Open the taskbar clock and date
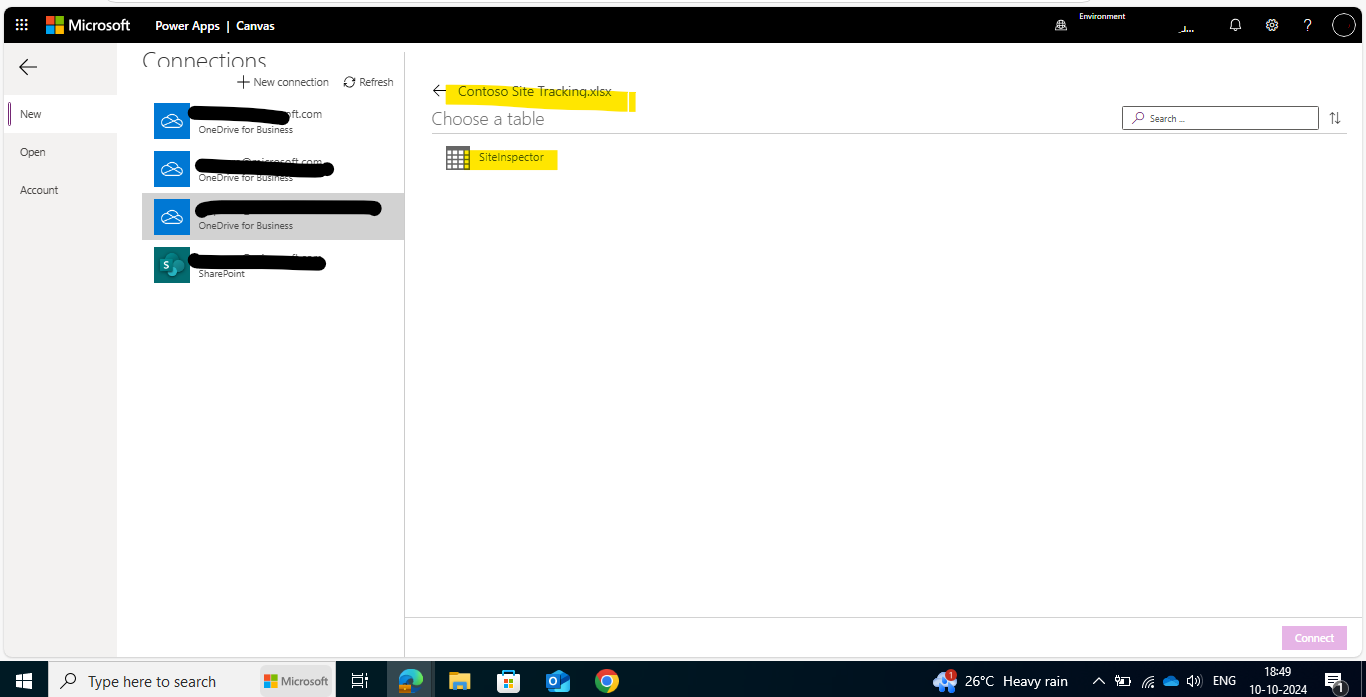 click(x=1278, y=681)
